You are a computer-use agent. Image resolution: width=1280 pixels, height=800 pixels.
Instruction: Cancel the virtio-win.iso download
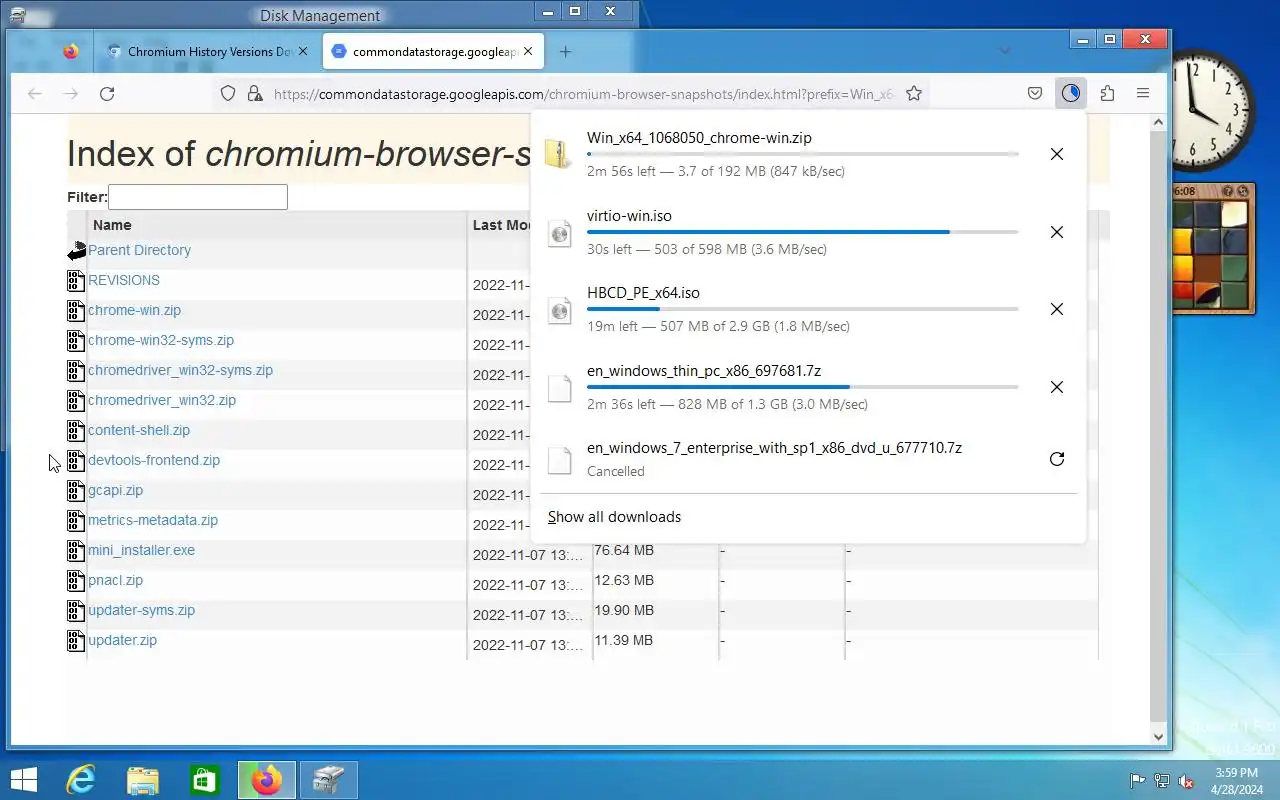pos(1056,232)
